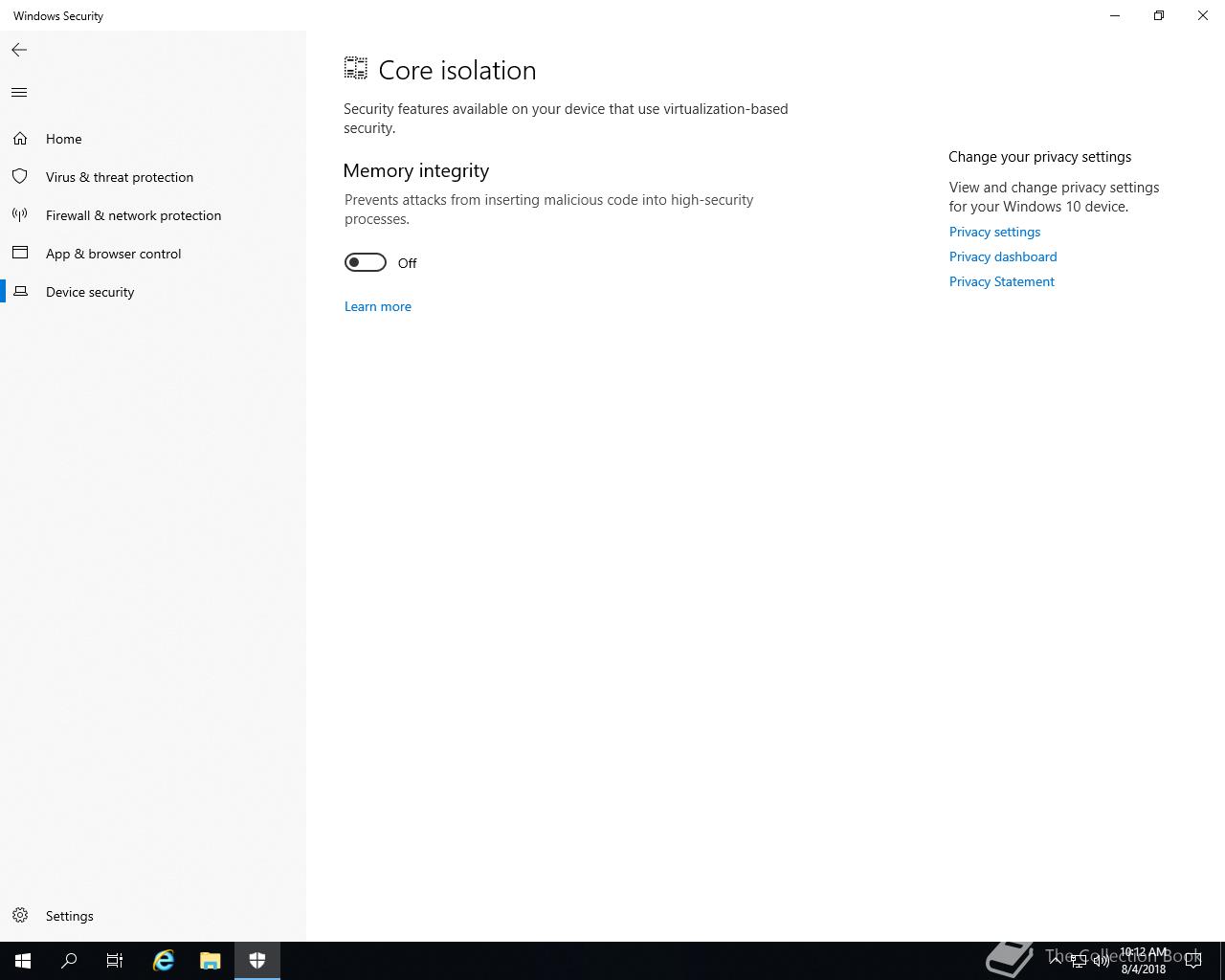Enable the Memory integrity toggle
1225x980 pixels.
(366, 262)
